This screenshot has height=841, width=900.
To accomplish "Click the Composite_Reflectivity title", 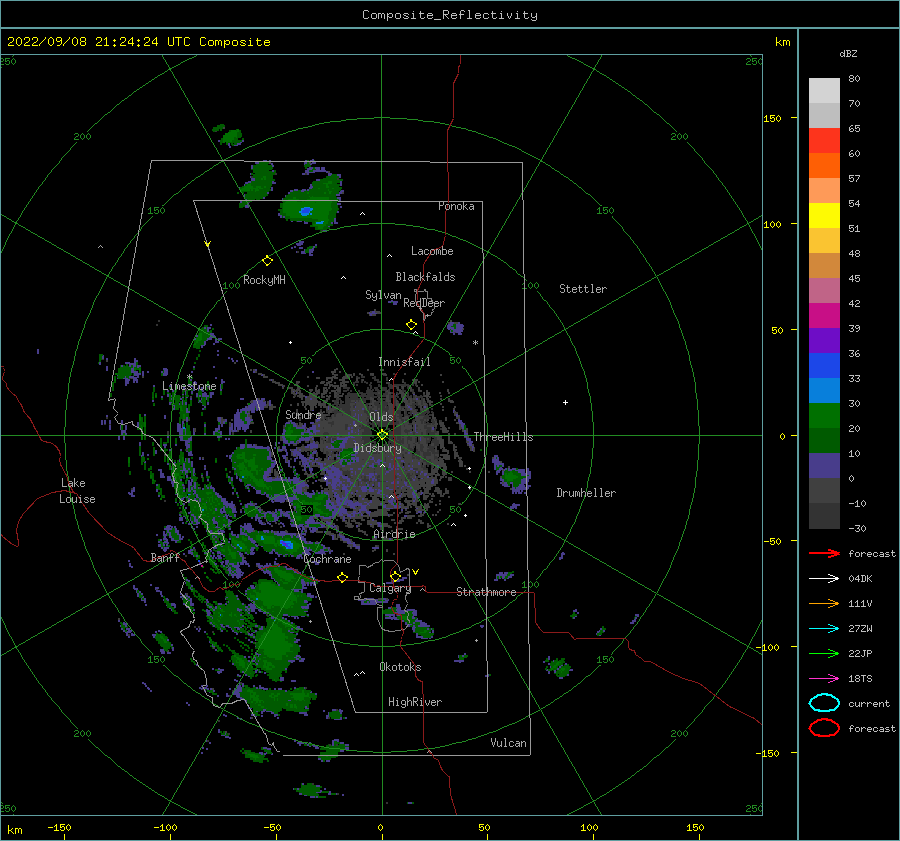I will point(450,15).
